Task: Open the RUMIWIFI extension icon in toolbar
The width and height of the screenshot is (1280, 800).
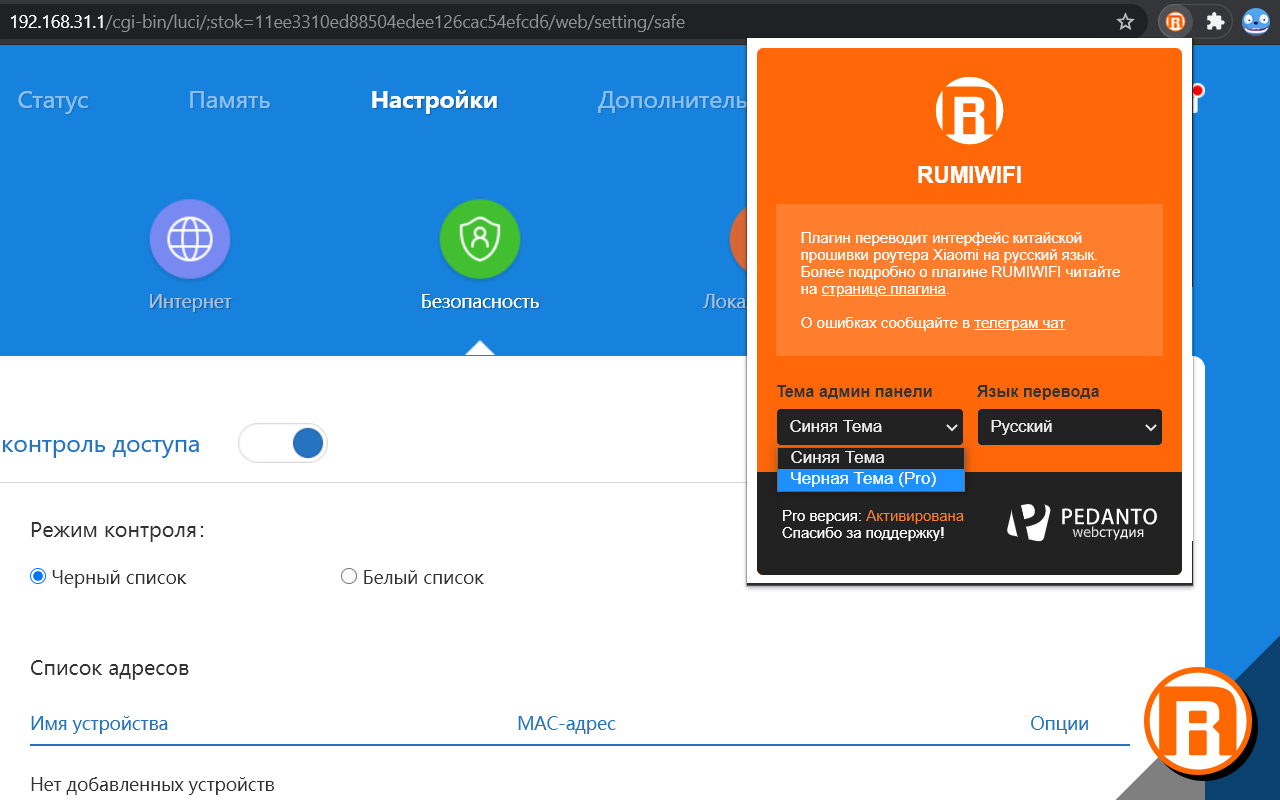Action: pyautogui.click(x=1176, y=21)
